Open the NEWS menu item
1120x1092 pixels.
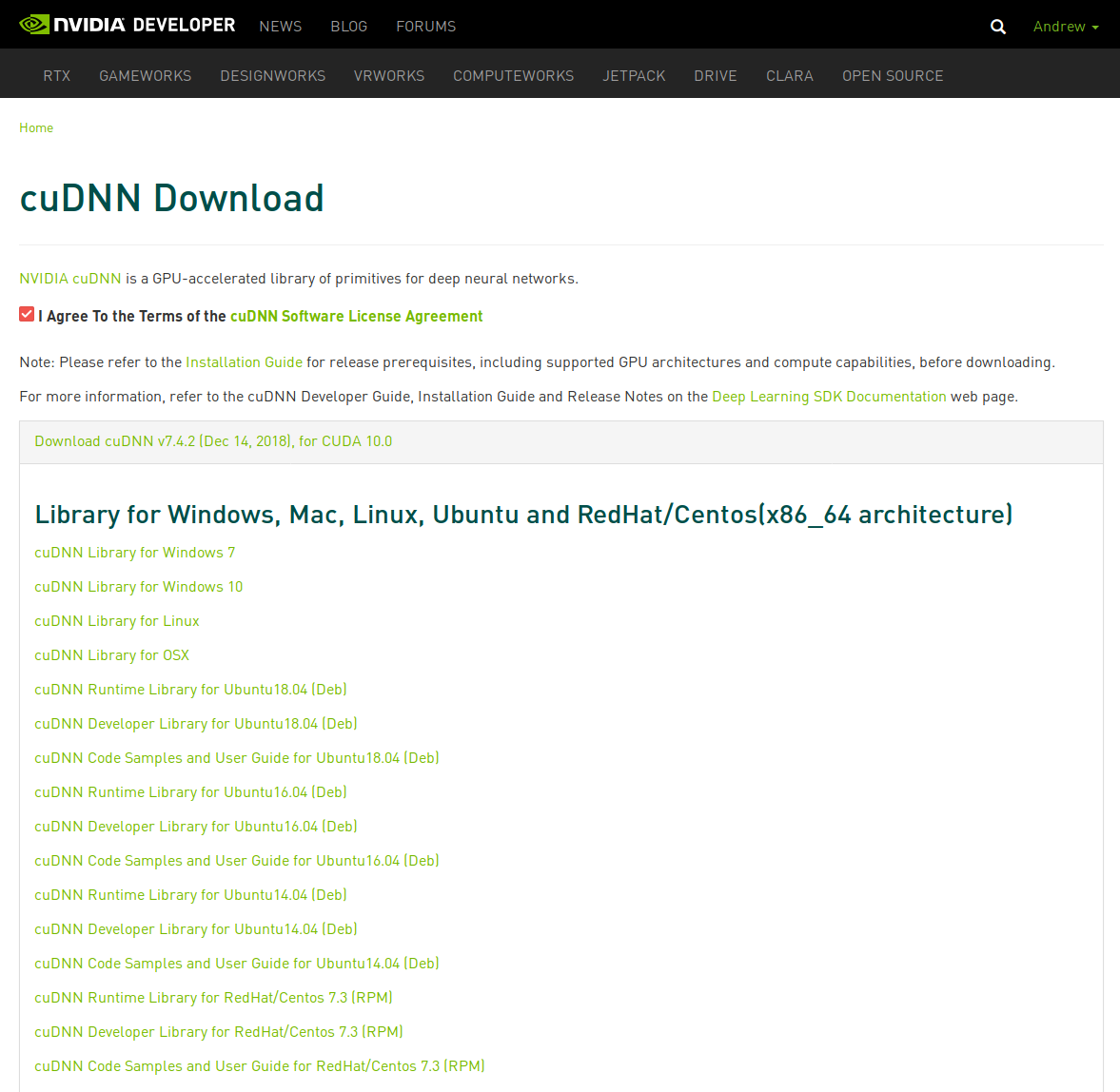281,27
